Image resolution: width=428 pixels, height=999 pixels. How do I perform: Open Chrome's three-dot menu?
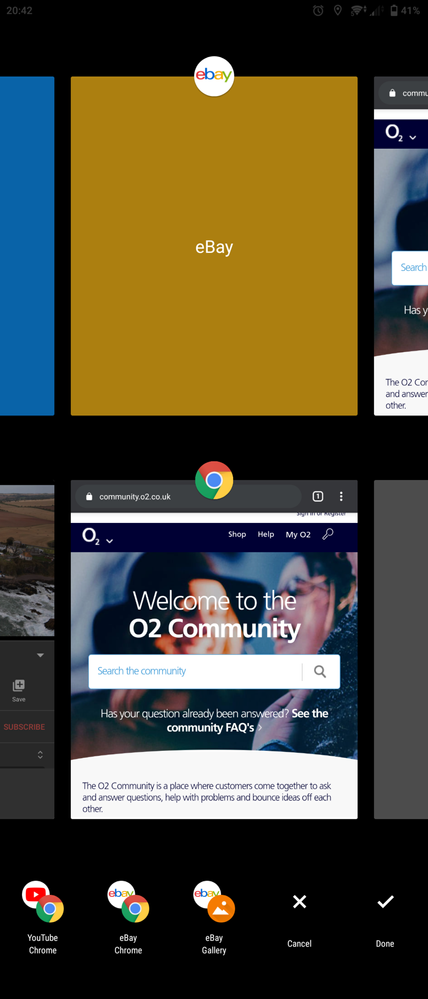click(x=341, y=496)
